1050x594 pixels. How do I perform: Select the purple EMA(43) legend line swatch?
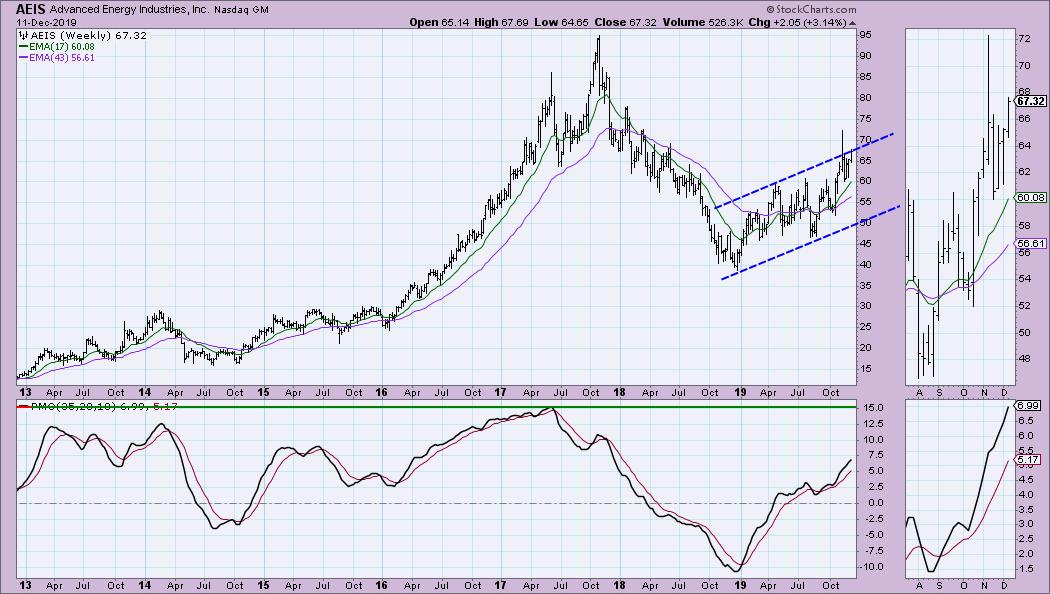[24, 58]
